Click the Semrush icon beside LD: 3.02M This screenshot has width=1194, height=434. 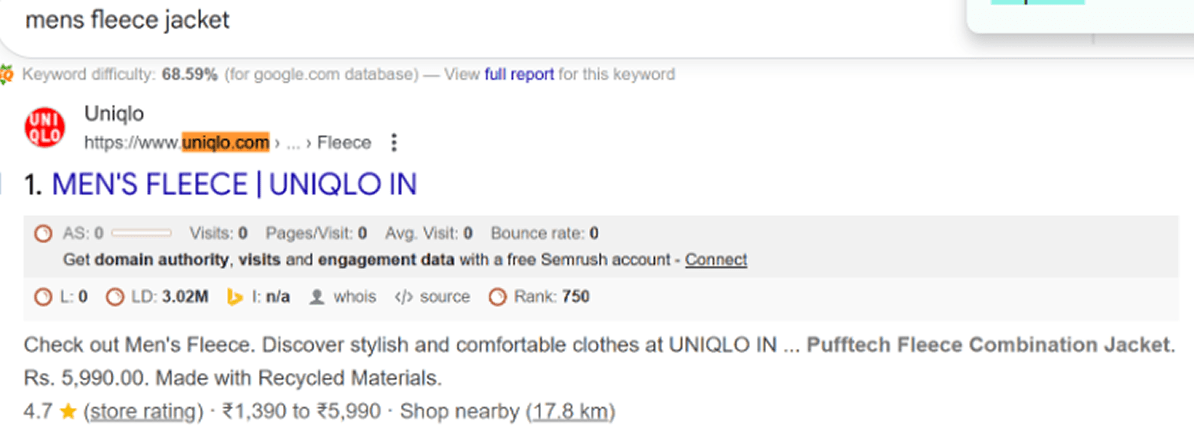coord(115,296)
